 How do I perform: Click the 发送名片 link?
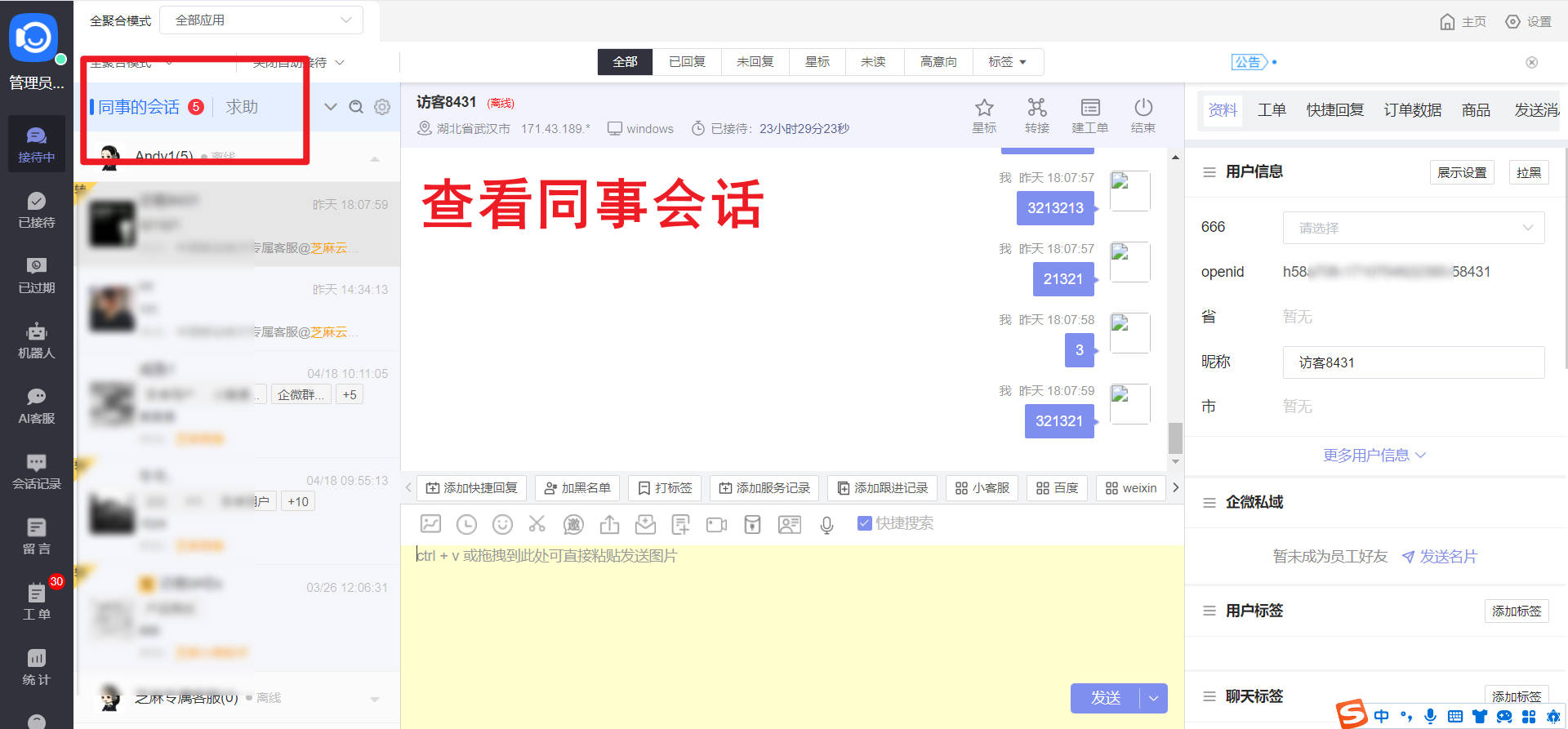coord(1440,557)
